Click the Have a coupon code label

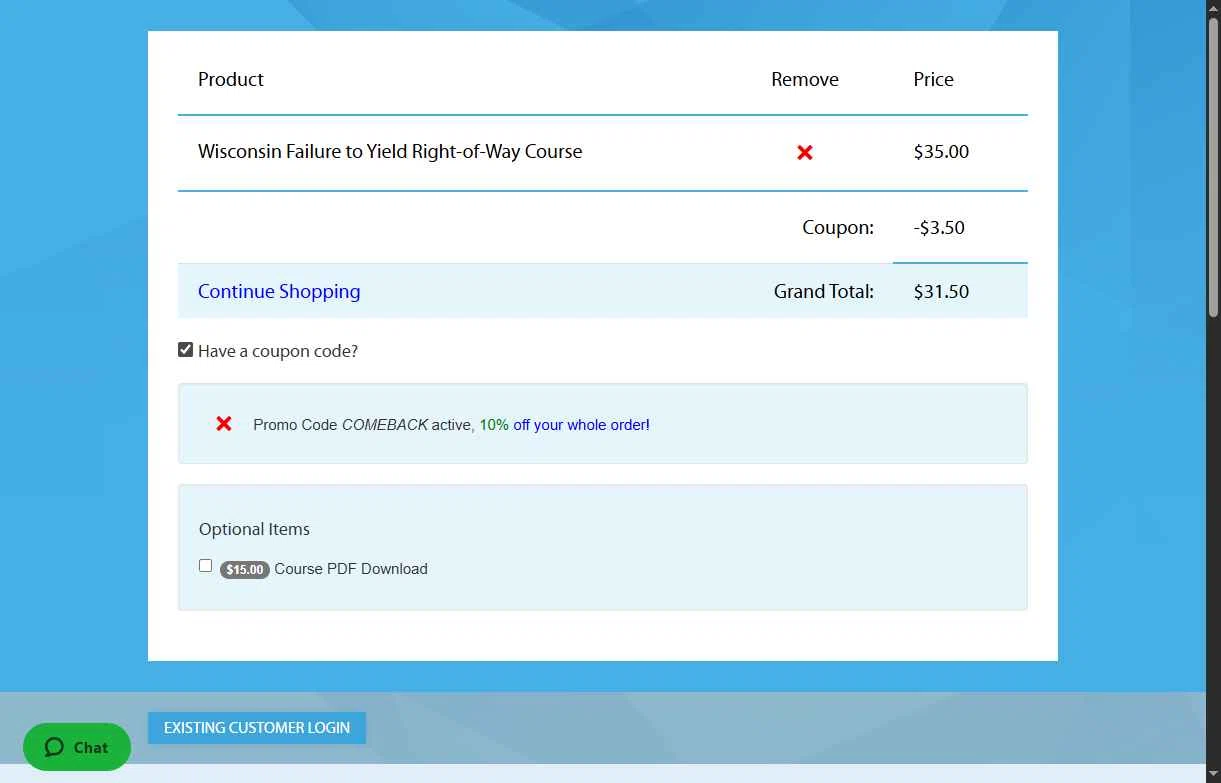(278, 351)
